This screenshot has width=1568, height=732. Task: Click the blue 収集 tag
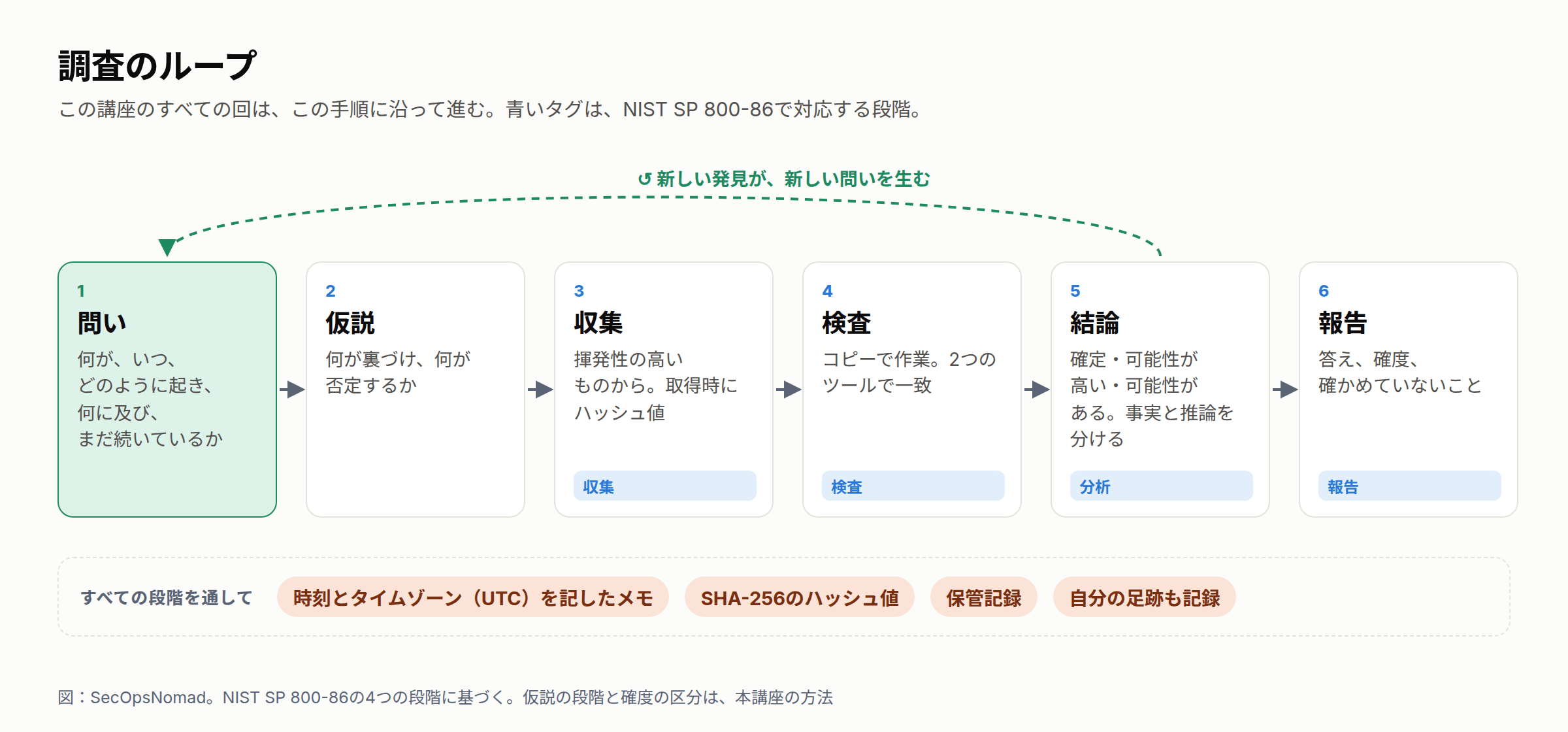click(665, 486)
